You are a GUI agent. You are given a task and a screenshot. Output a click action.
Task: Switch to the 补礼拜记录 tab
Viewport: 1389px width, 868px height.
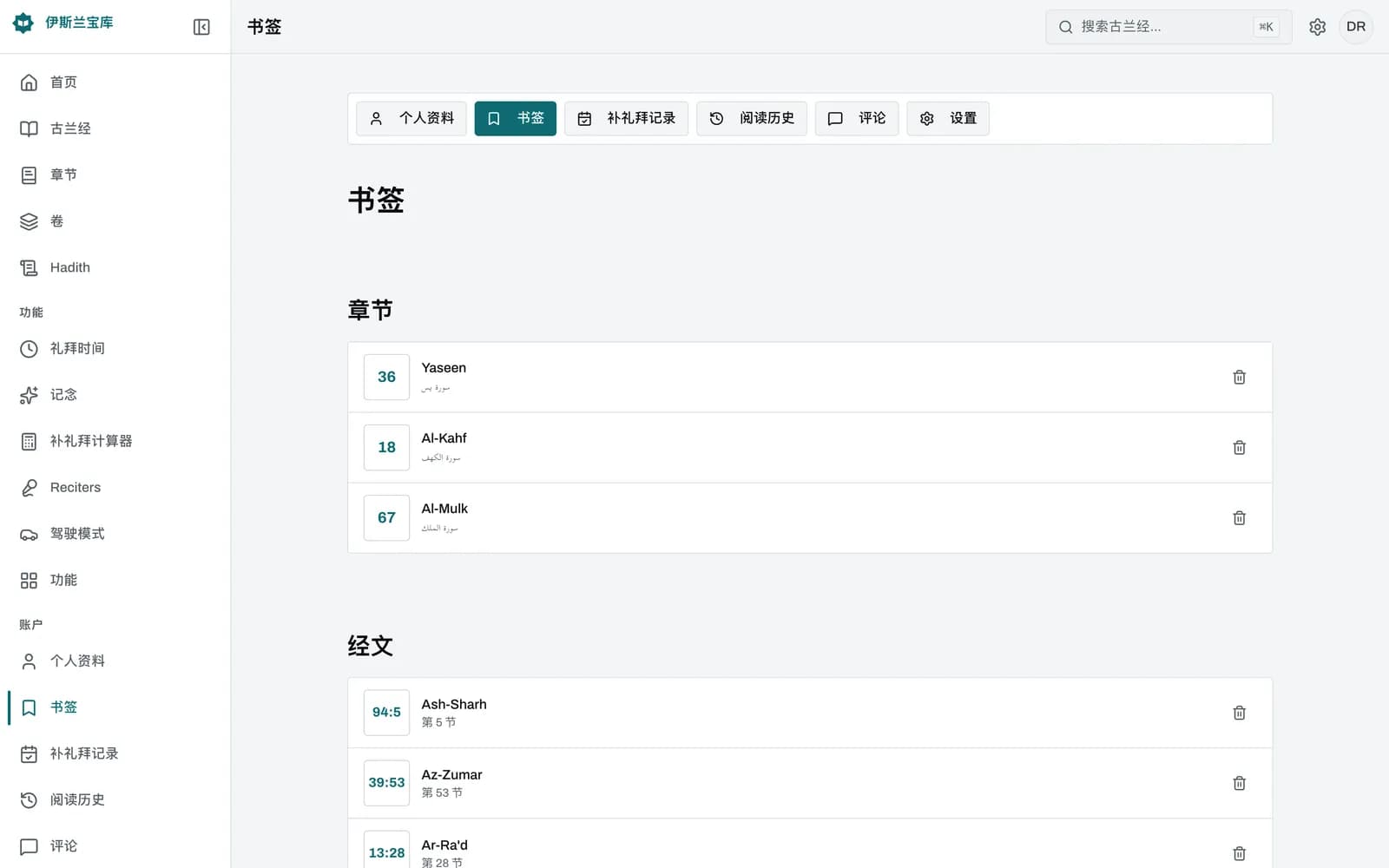click(626, 118)
